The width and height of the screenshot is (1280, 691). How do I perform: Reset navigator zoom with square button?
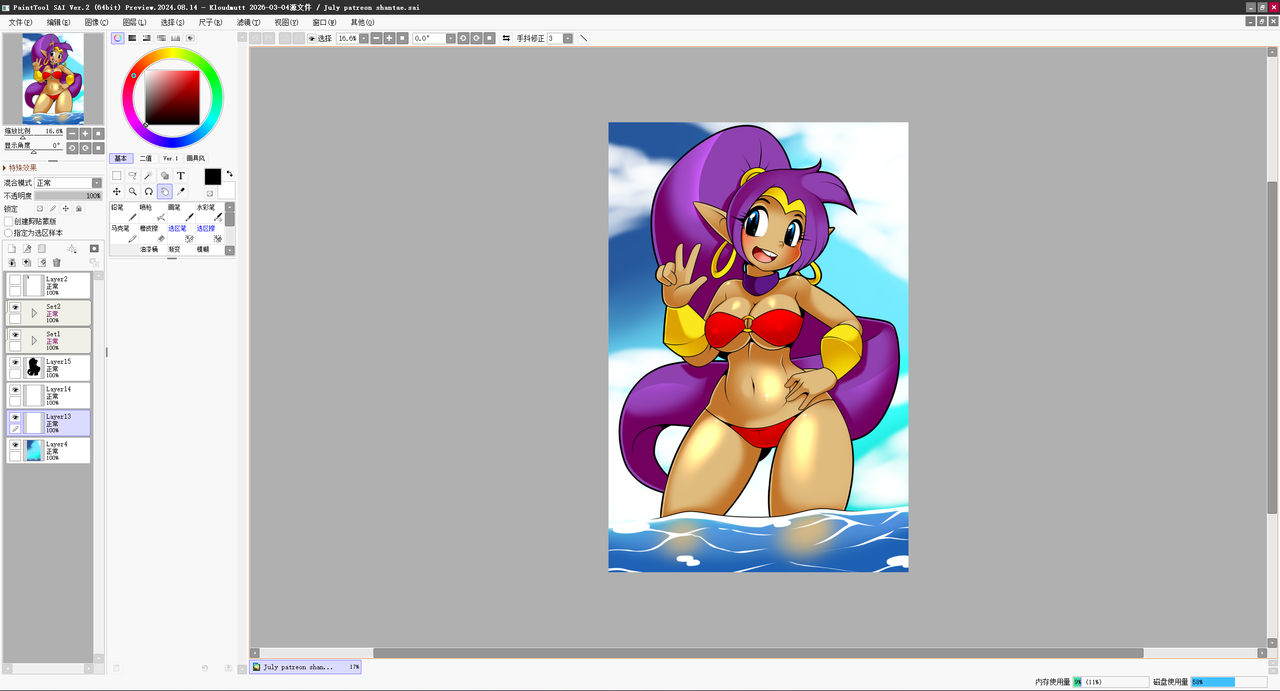tap(98, 133)
